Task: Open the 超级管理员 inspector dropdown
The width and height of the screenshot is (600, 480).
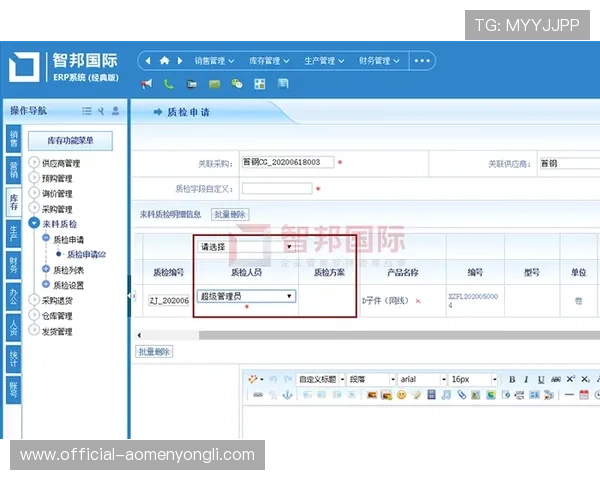Action: pos(246,296)
